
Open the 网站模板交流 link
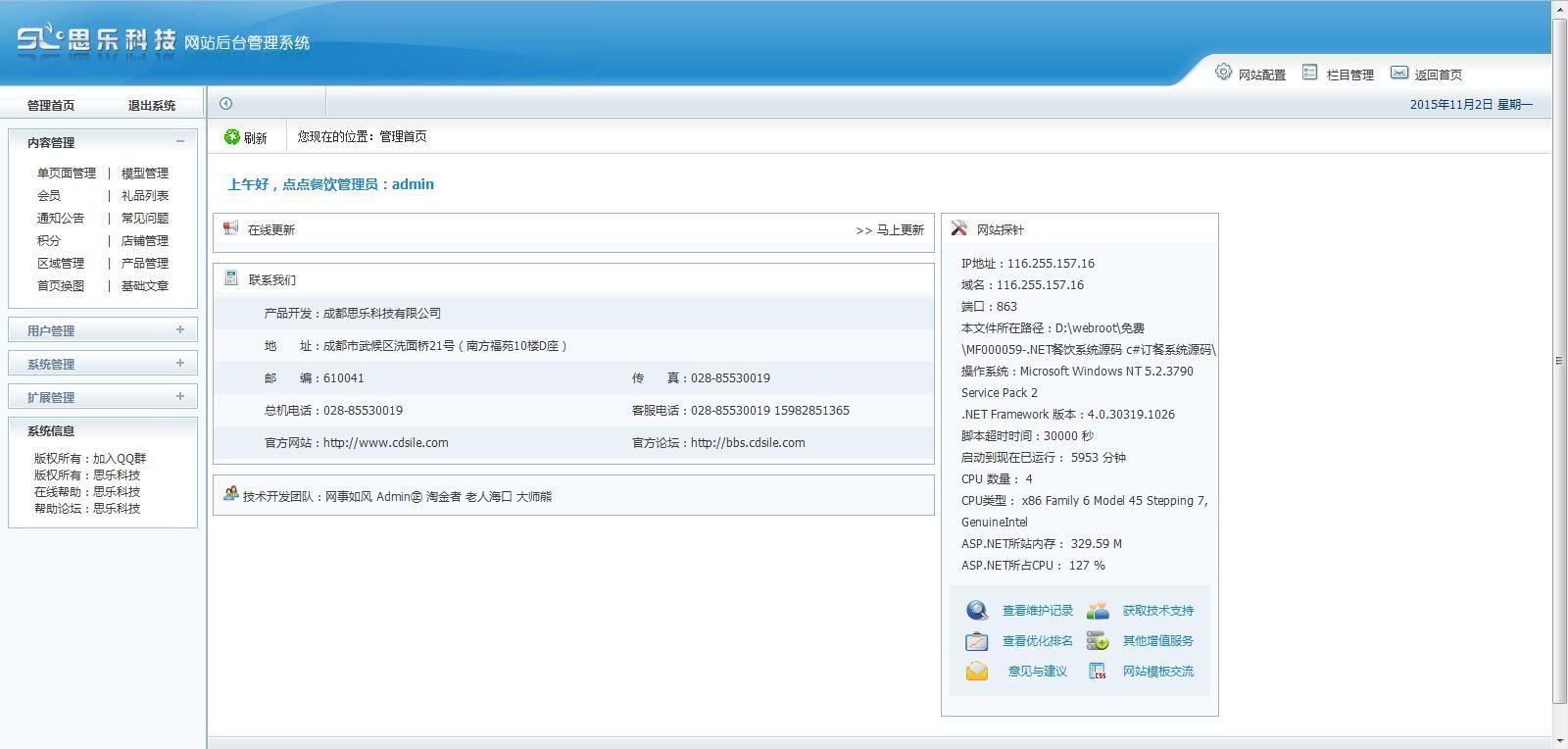1158,672
